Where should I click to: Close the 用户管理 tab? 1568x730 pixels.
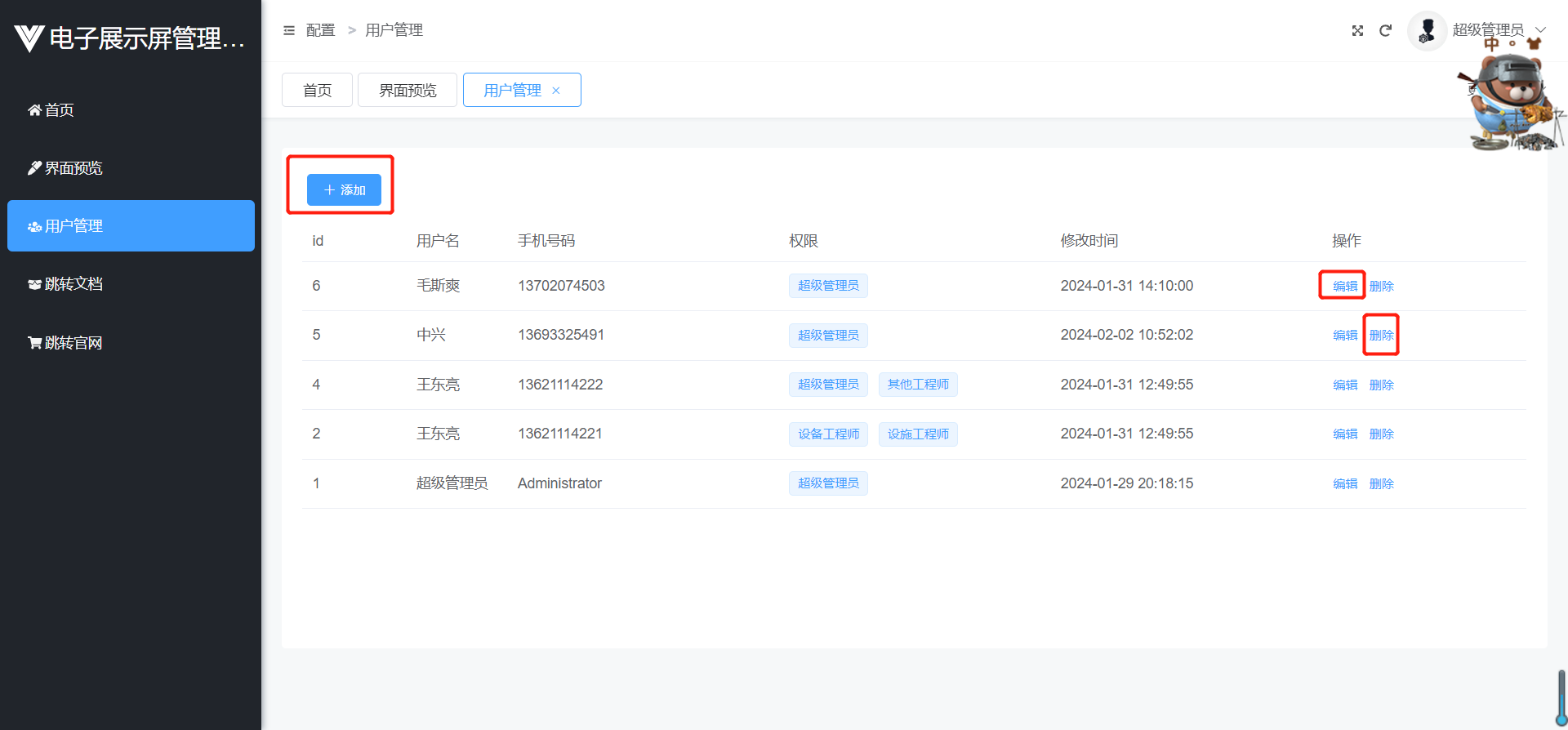(x=556, y=91)
